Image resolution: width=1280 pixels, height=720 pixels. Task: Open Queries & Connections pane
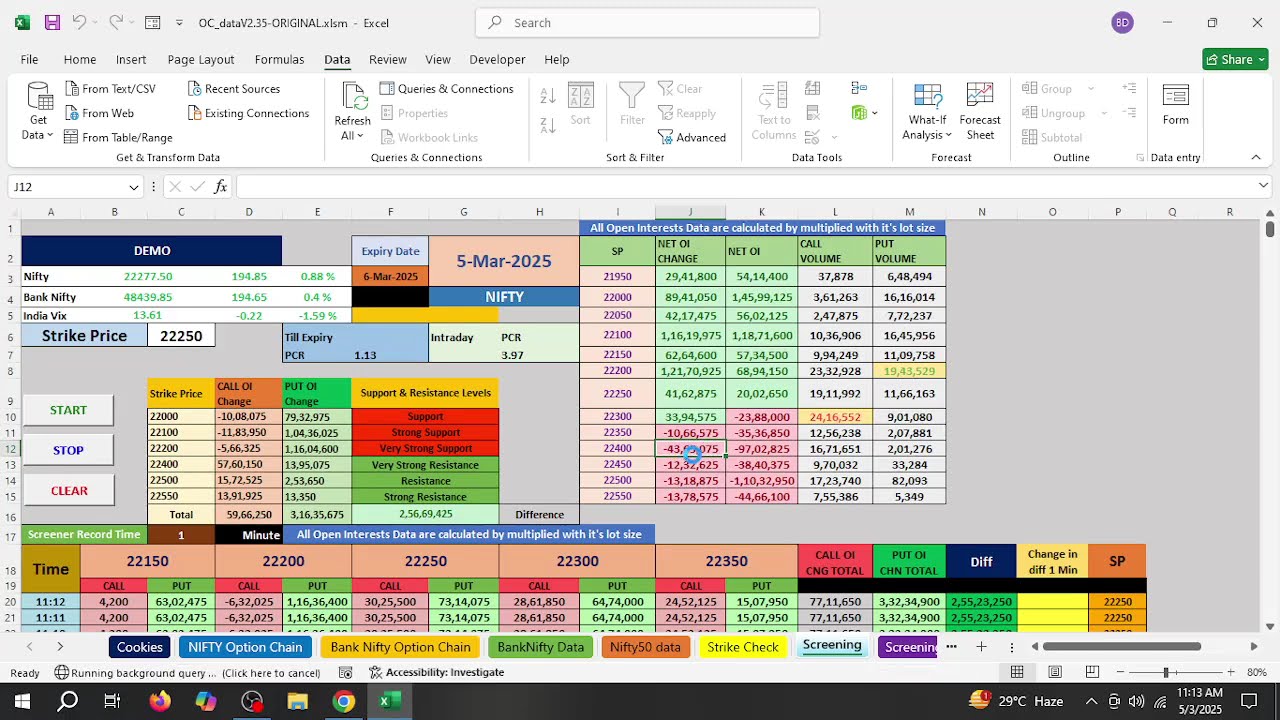pyautogui.click(x=446, y=89)
